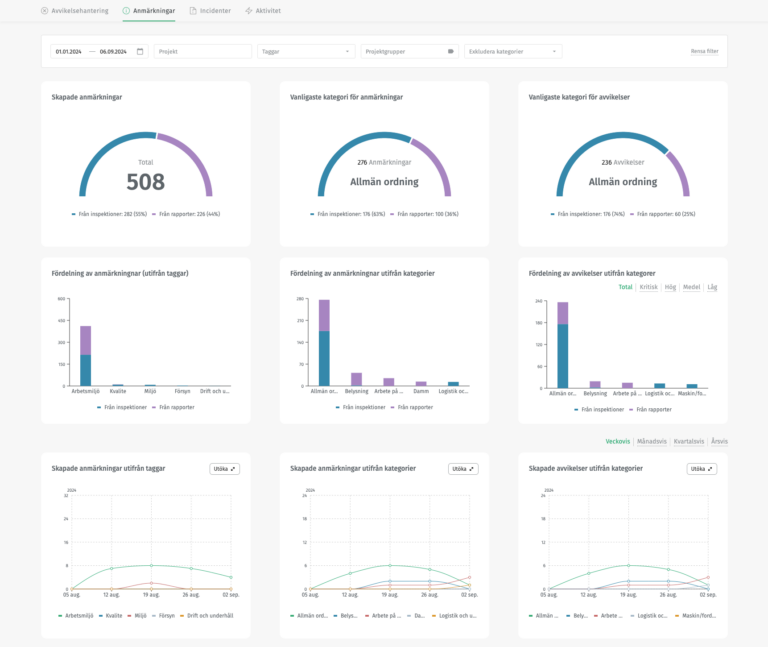Click the Allmän ordning bar in avvikelser chart
Screen dimensions: 768x647
tap(563, 343)
